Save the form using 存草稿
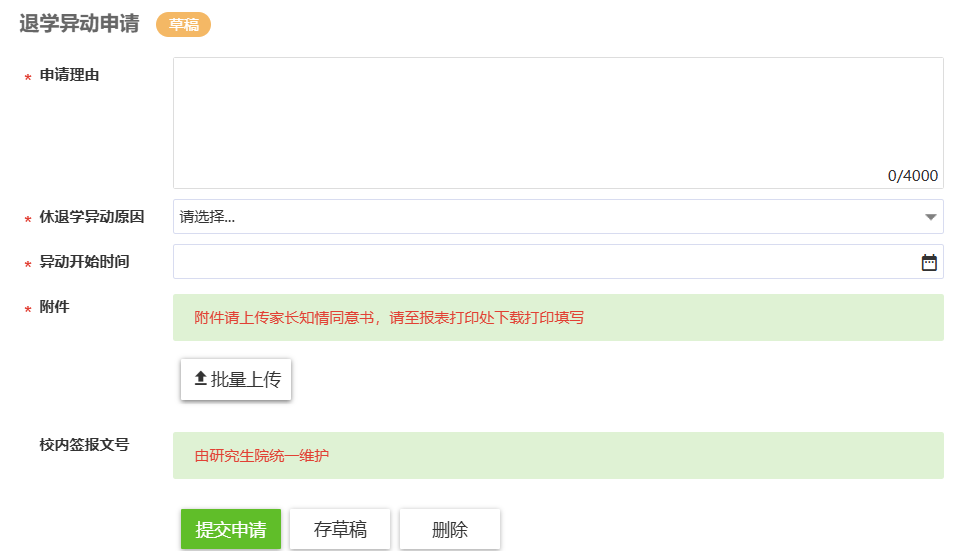 point(340,529)
